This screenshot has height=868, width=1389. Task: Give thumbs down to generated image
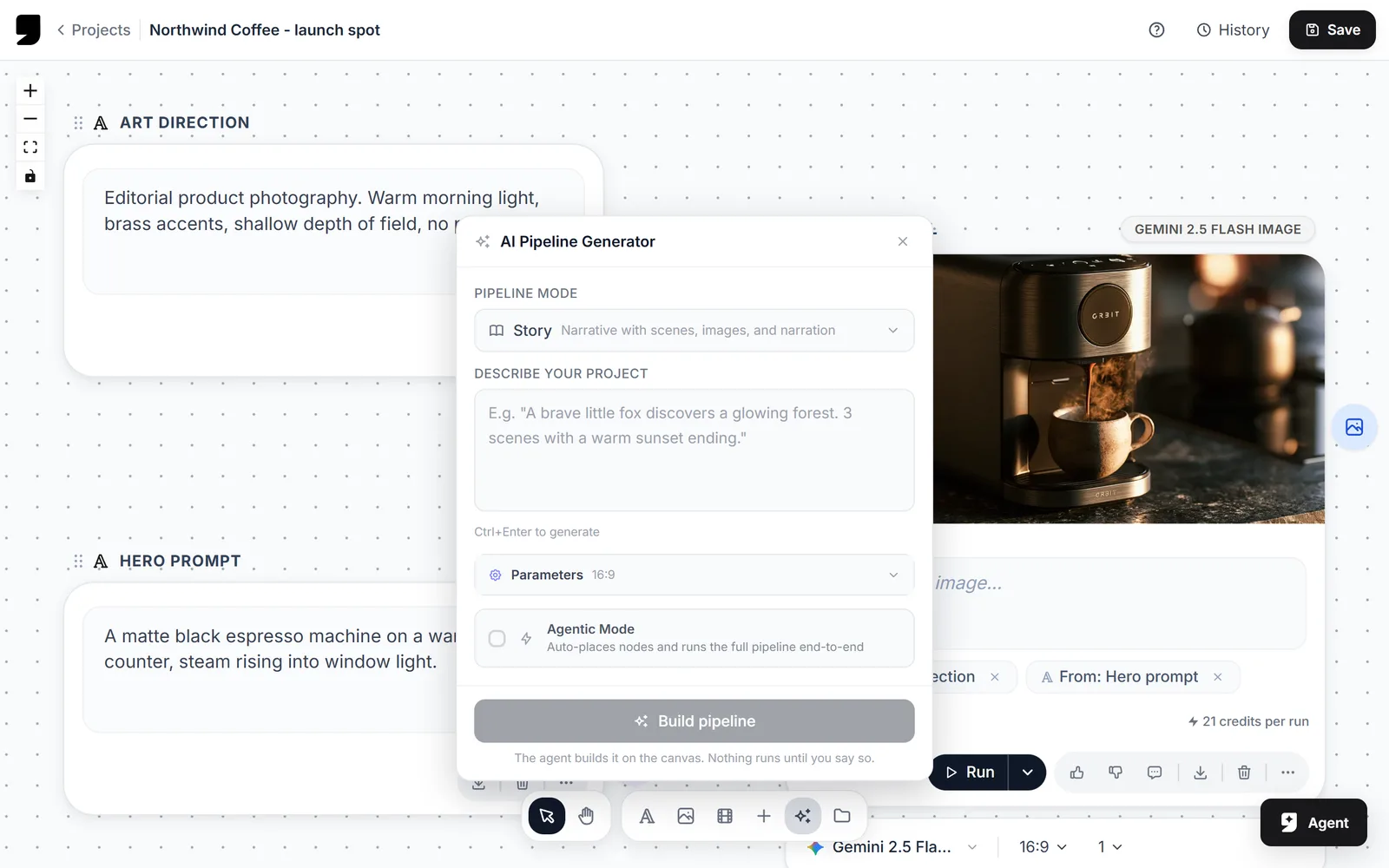click(1116, 773)
